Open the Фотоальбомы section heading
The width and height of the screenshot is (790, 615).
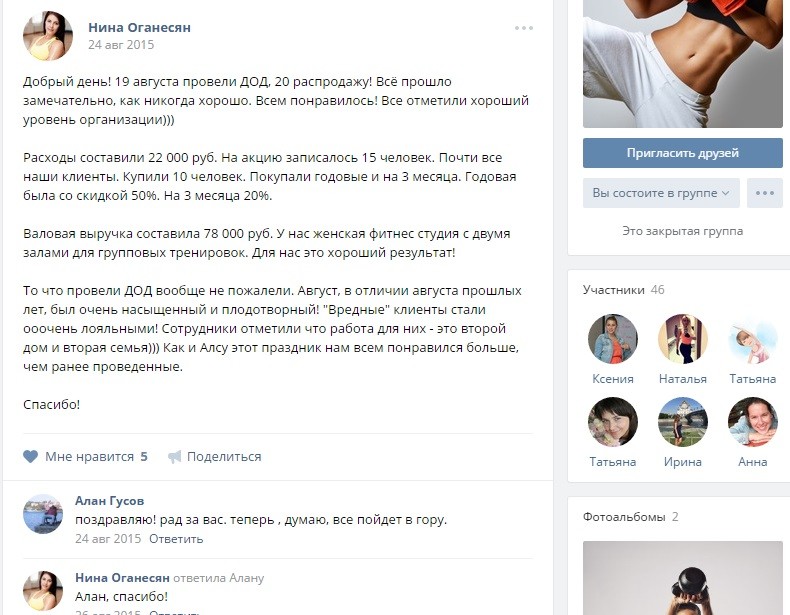point(624,517)
